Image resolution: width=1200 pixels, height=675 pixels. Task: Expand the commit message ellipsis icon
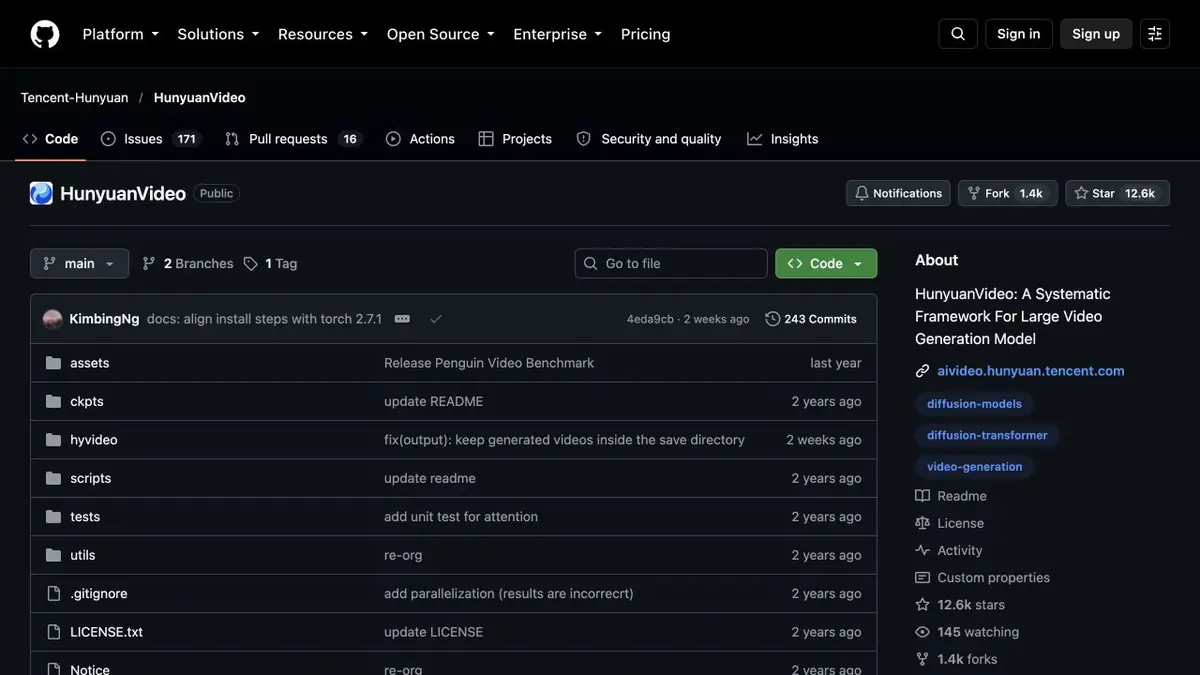point(402,319)
